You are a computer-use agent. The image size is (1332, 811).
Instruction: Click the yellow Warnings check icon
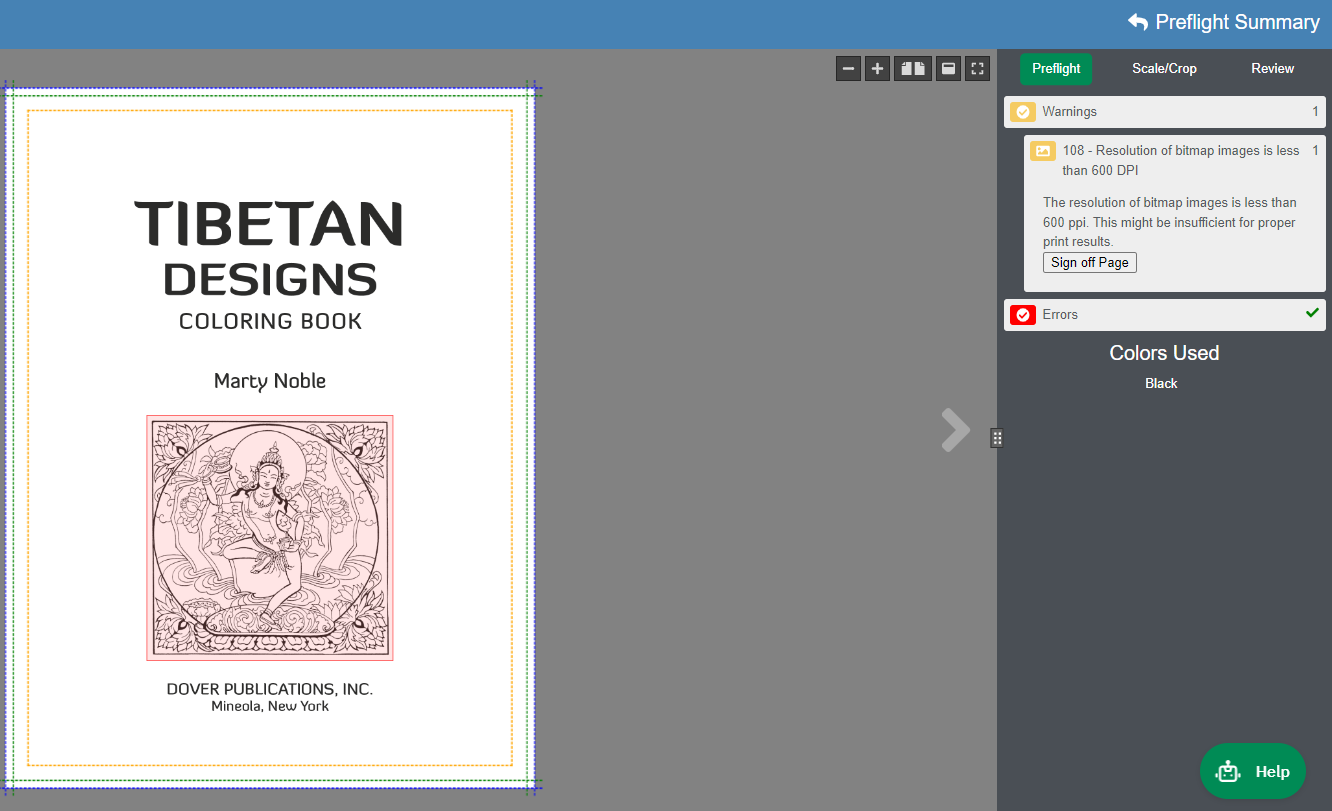coord(1022,112)
